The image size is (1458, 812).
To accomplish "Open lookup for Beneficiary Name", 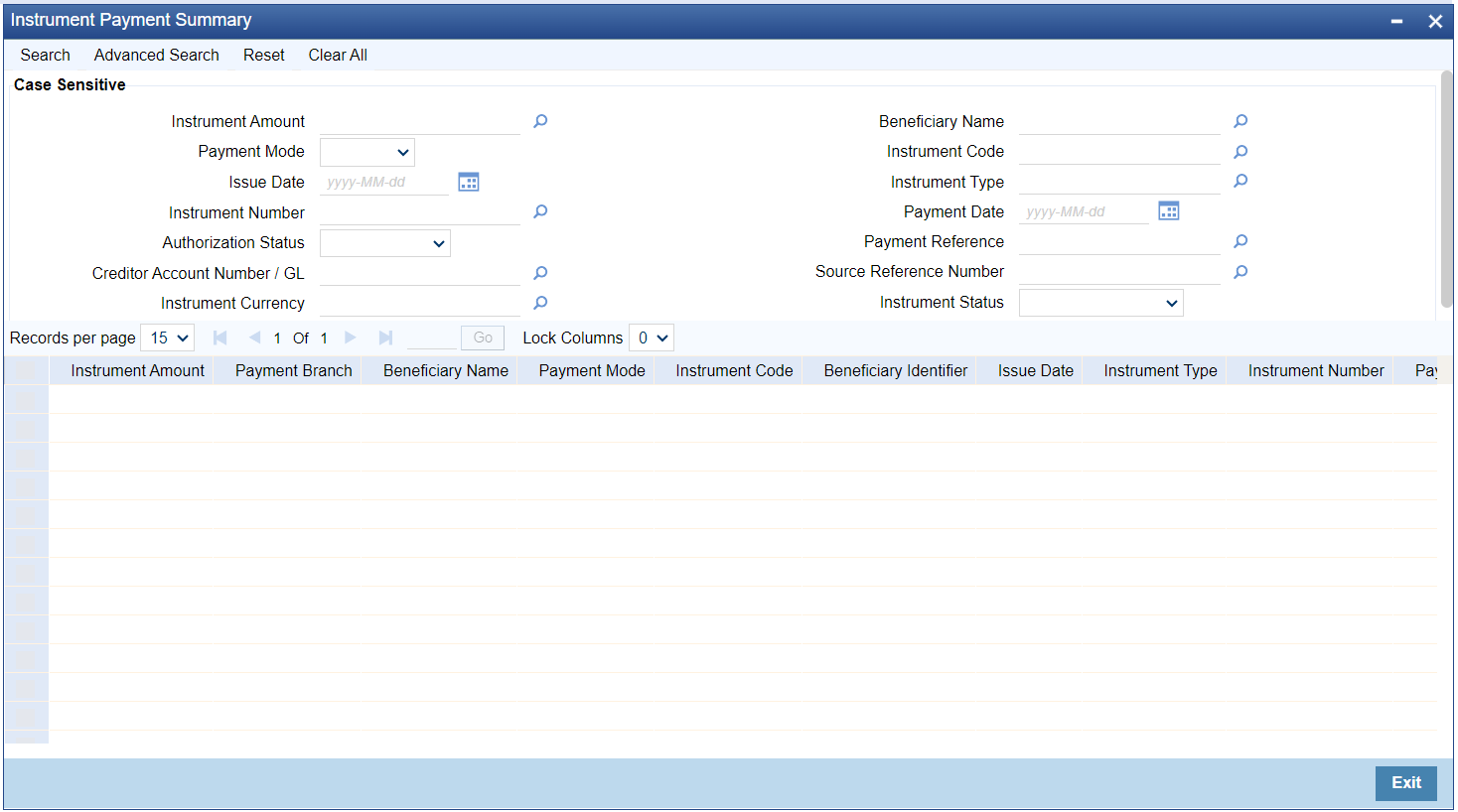I will tap(1240, 121).
